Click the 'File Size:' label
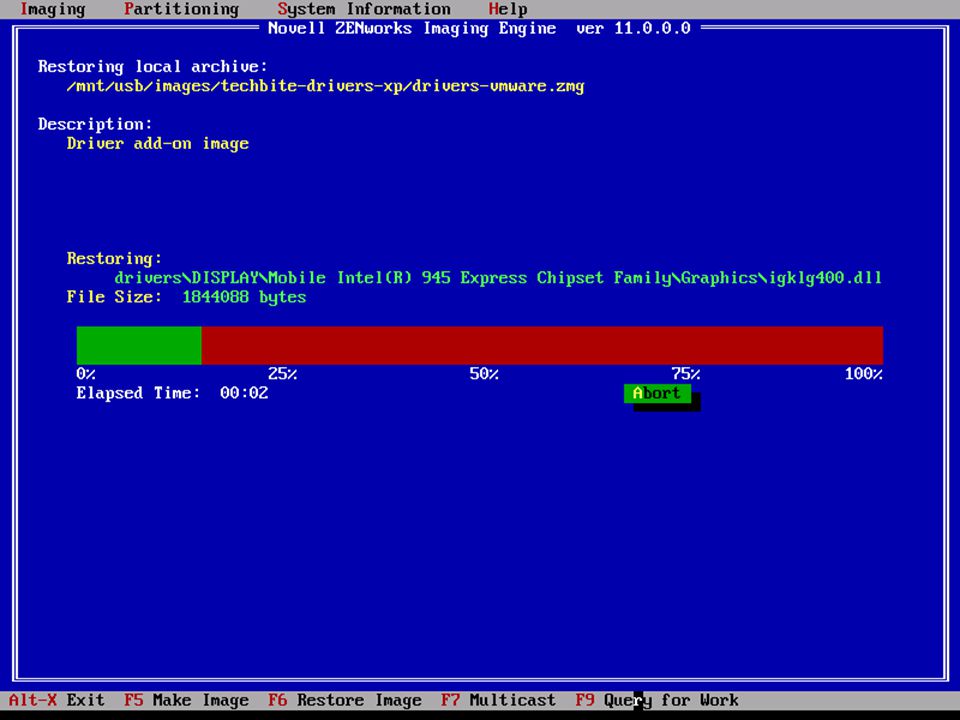960x720 pixels. (114, 297)
